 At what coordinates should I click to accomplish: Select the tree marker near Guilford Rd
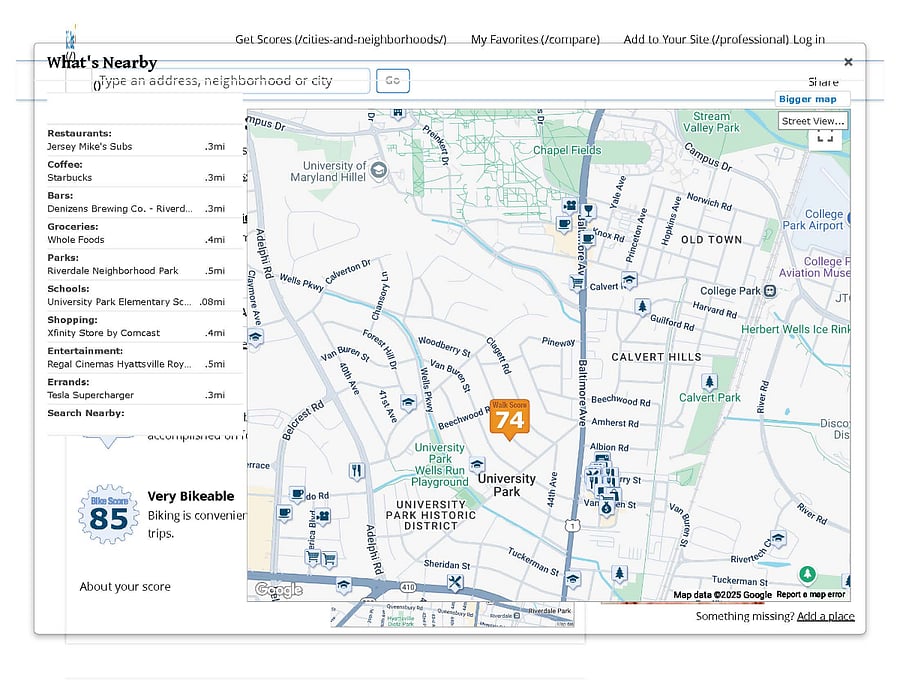coord(642,307)
